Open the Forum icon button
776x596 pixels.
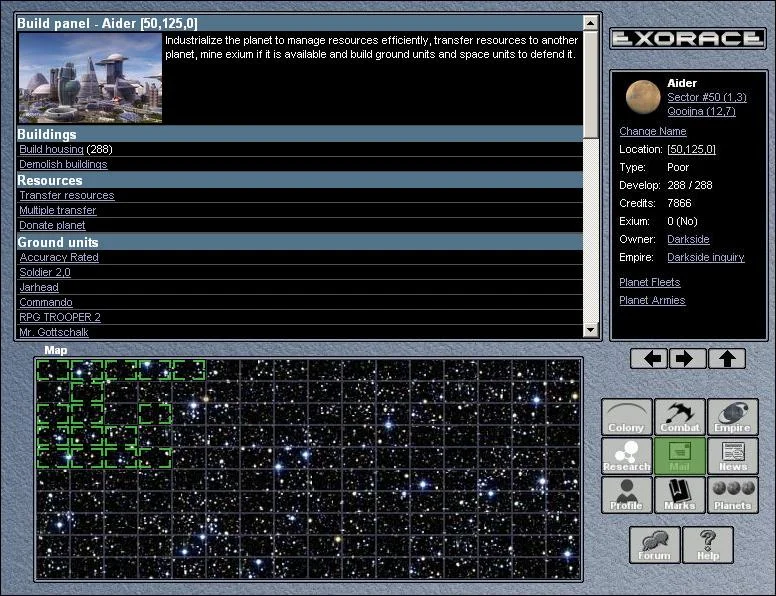(654, 545)
